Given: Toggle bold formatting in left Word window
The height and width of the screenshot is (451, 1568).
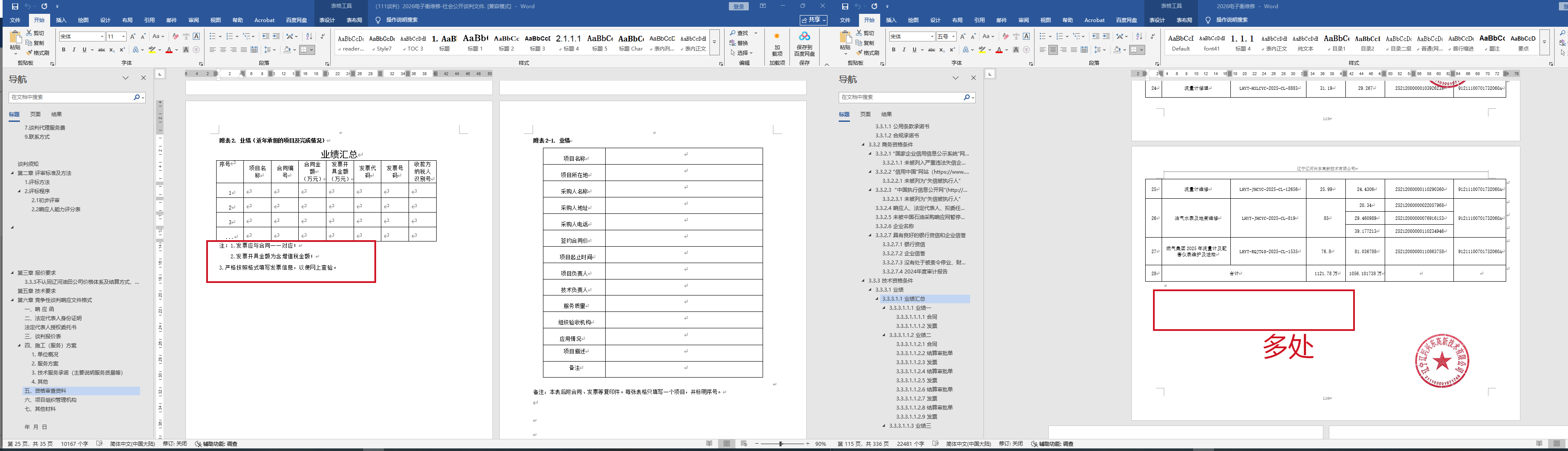Looking at the screenshot, I should click(63, 50).
